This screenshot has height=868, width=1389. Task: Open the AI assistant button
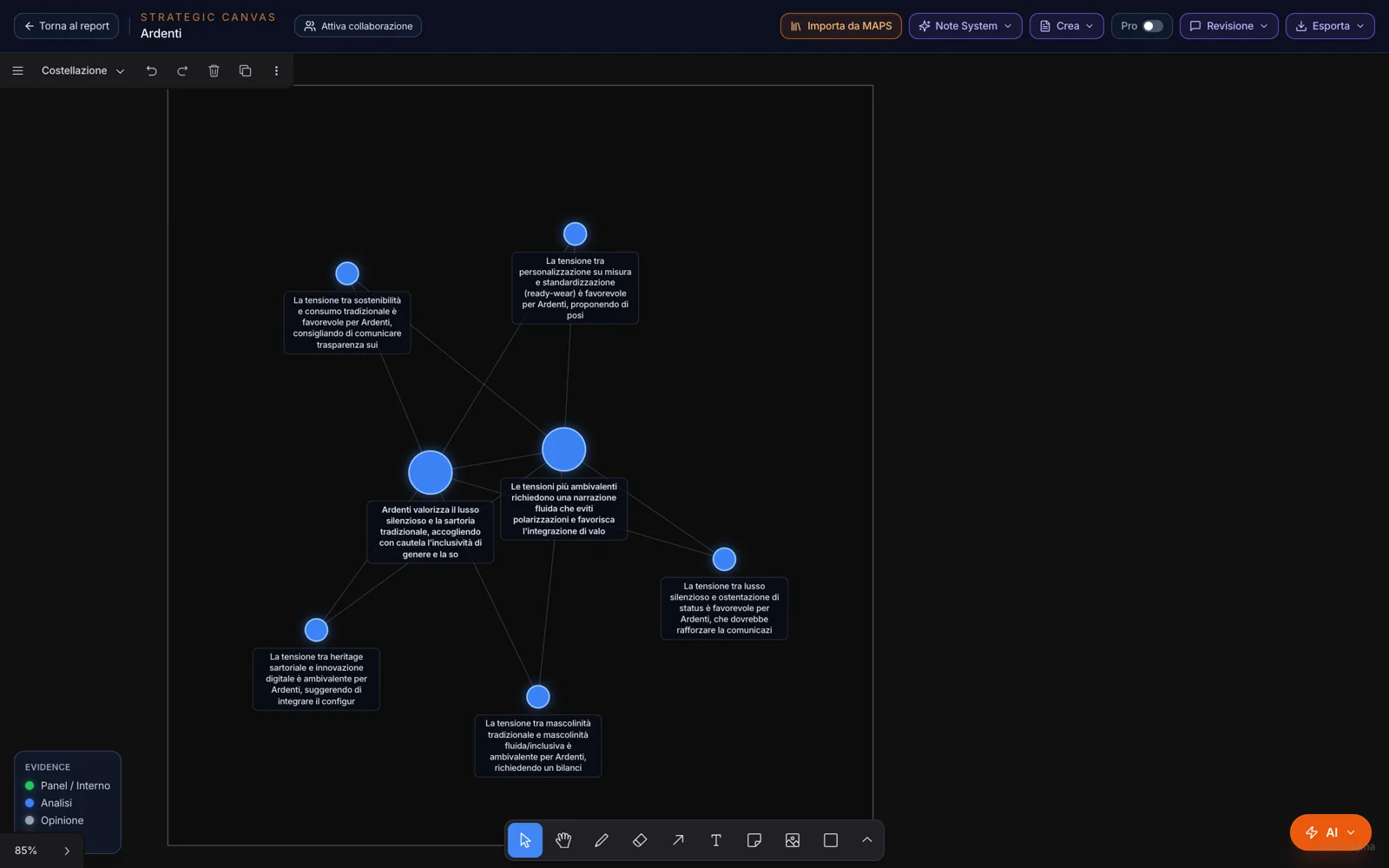pyautogui.click(x=1330, y=832)
